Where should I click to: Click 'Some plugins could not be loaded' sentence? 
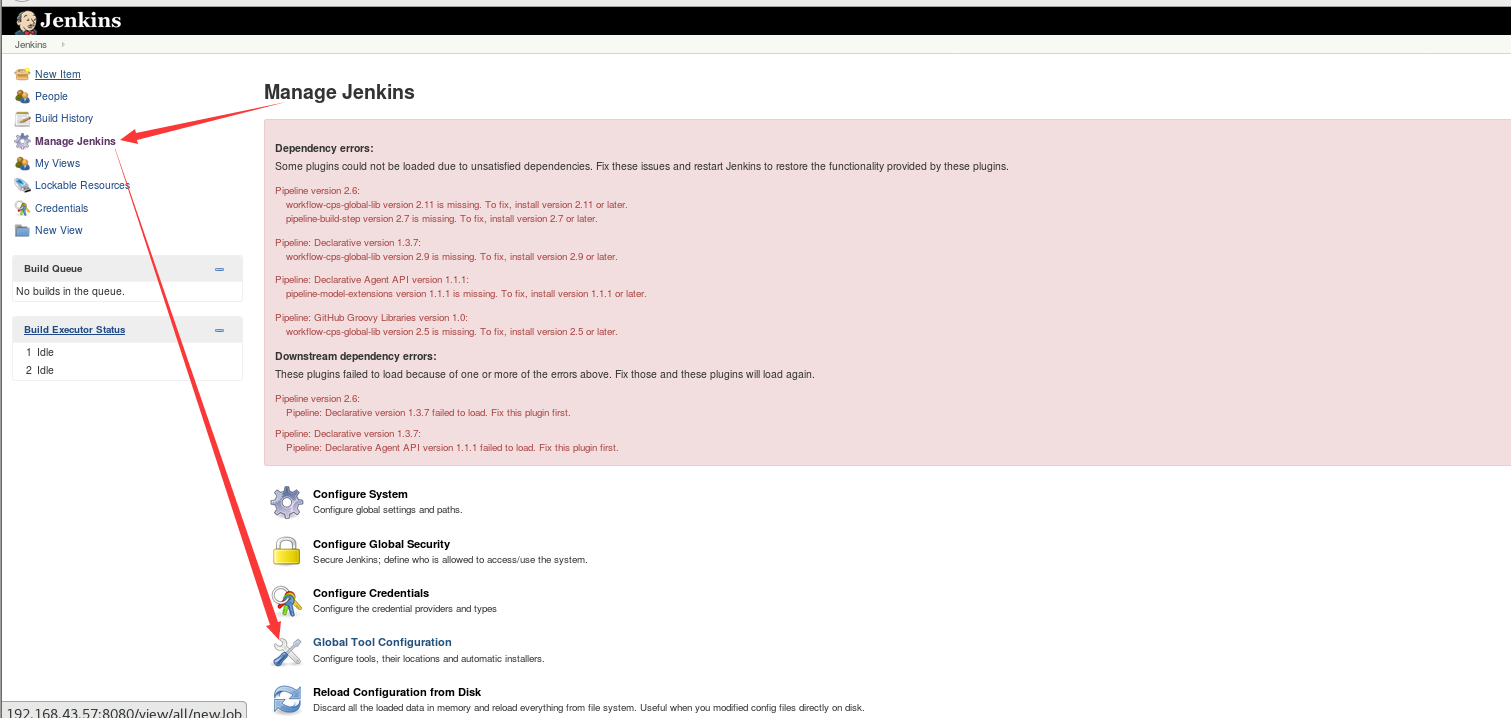tap(642, 166)
